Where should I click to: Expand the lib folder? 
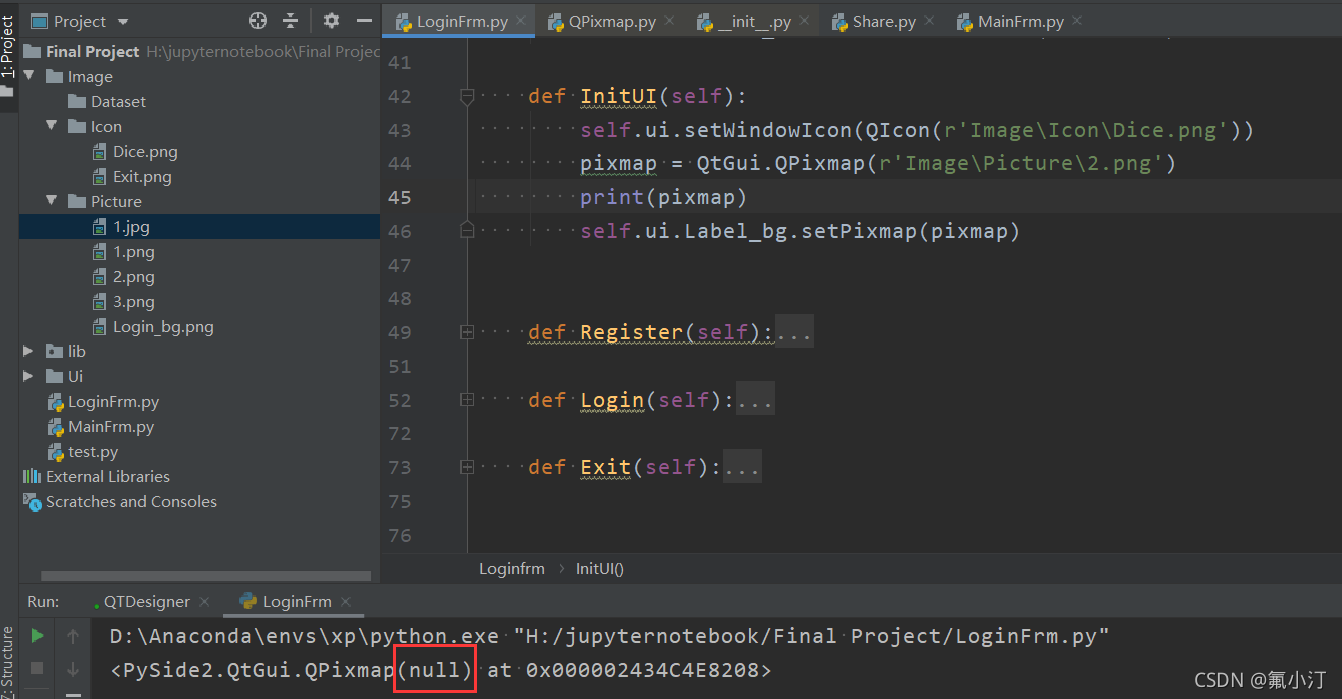pos(29,352)
